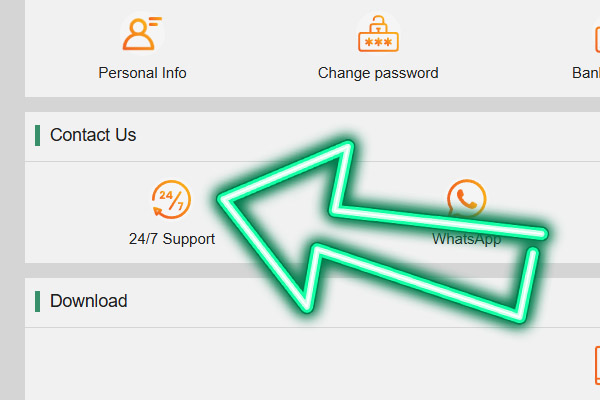Open the Personal Info text label
The width and height of the screenshot is (600, 400).
coord(142,73)
